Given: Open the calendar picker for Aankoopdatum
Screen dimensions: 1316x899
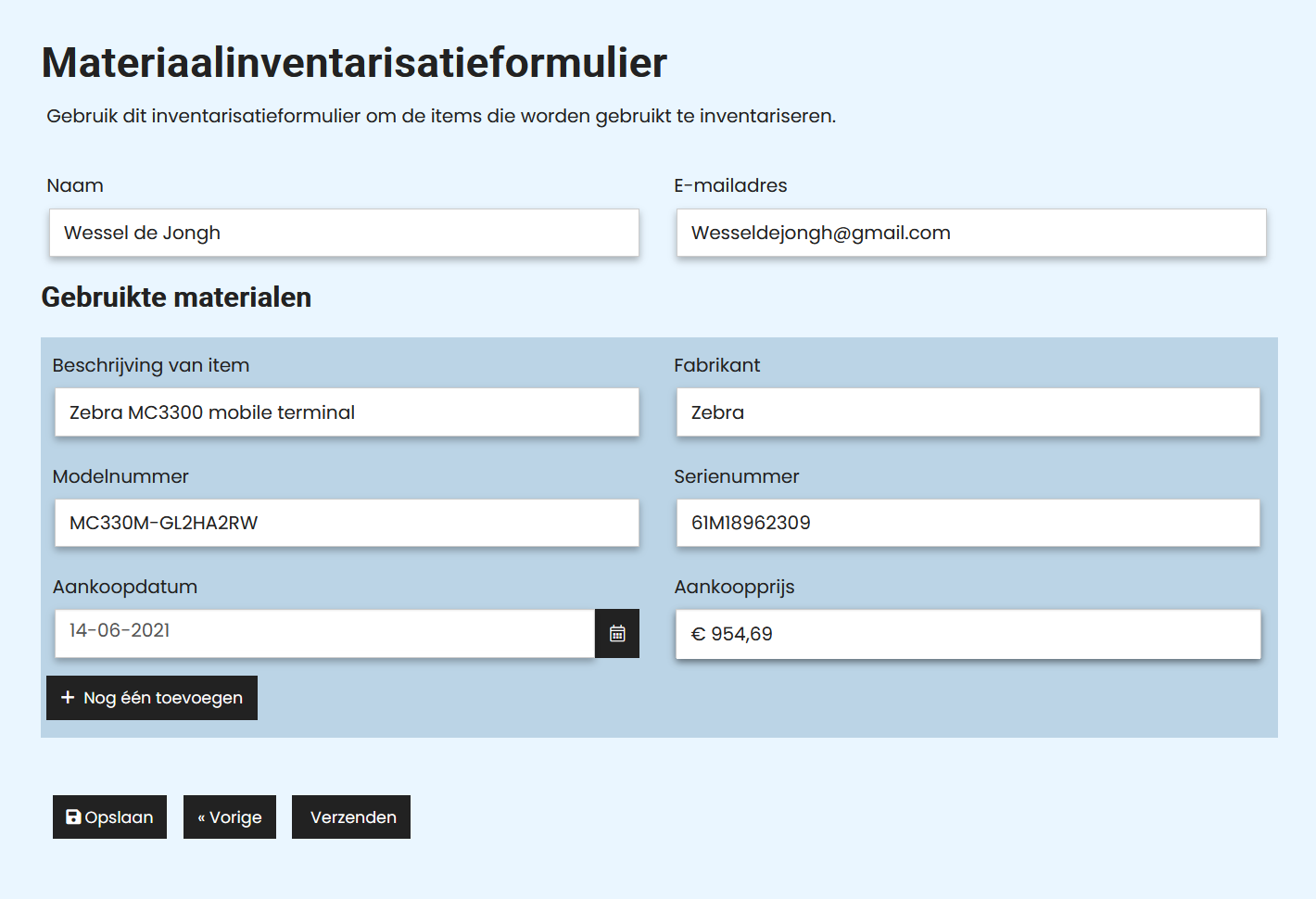Looking at the screenshot, I should point(616,633).
